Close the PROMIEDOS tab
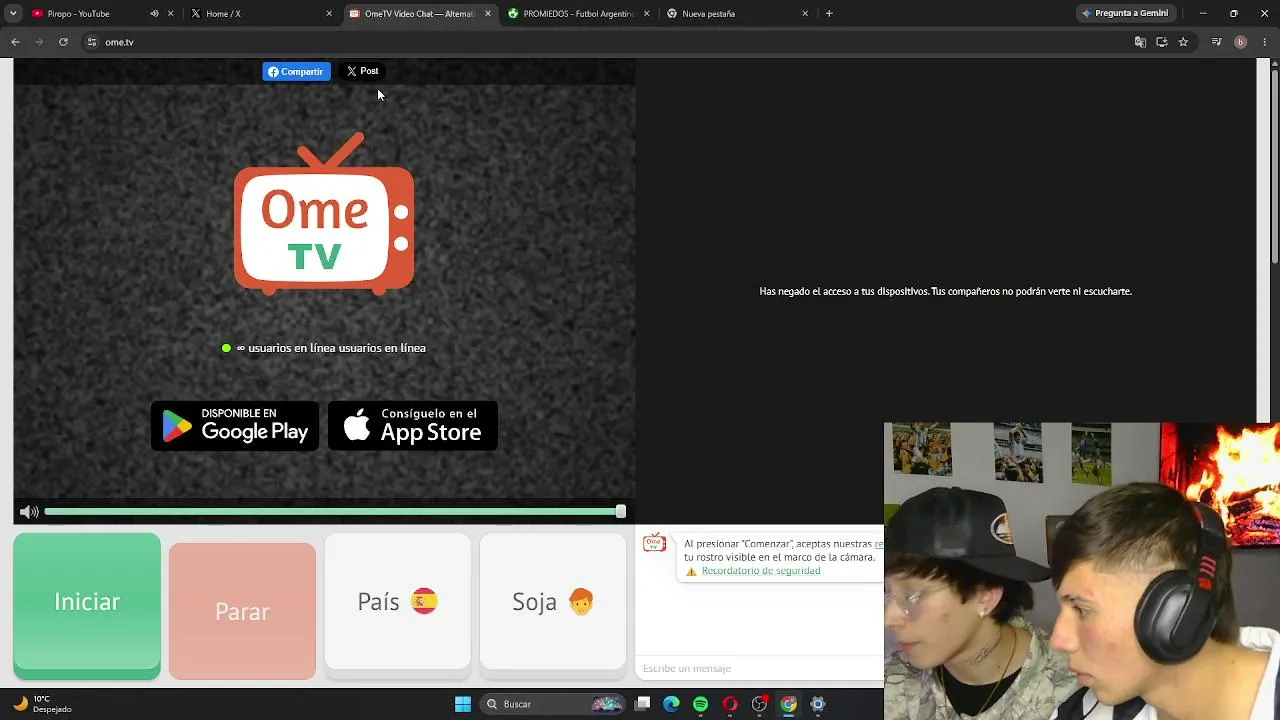The width and height of the screenshot is (1280, 720). 647,14
